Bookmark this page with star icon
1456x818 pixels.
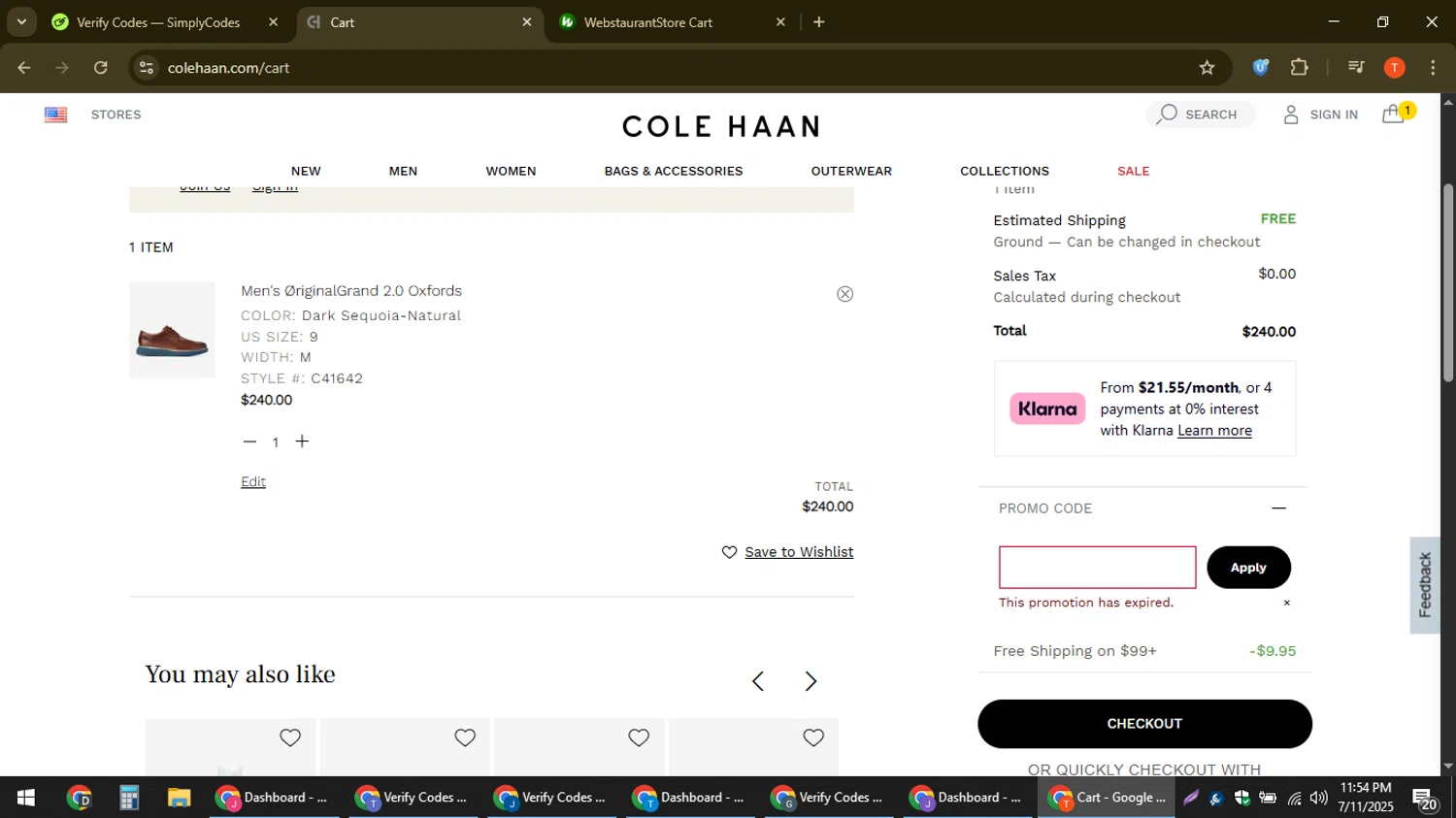tap(1207, 68)
